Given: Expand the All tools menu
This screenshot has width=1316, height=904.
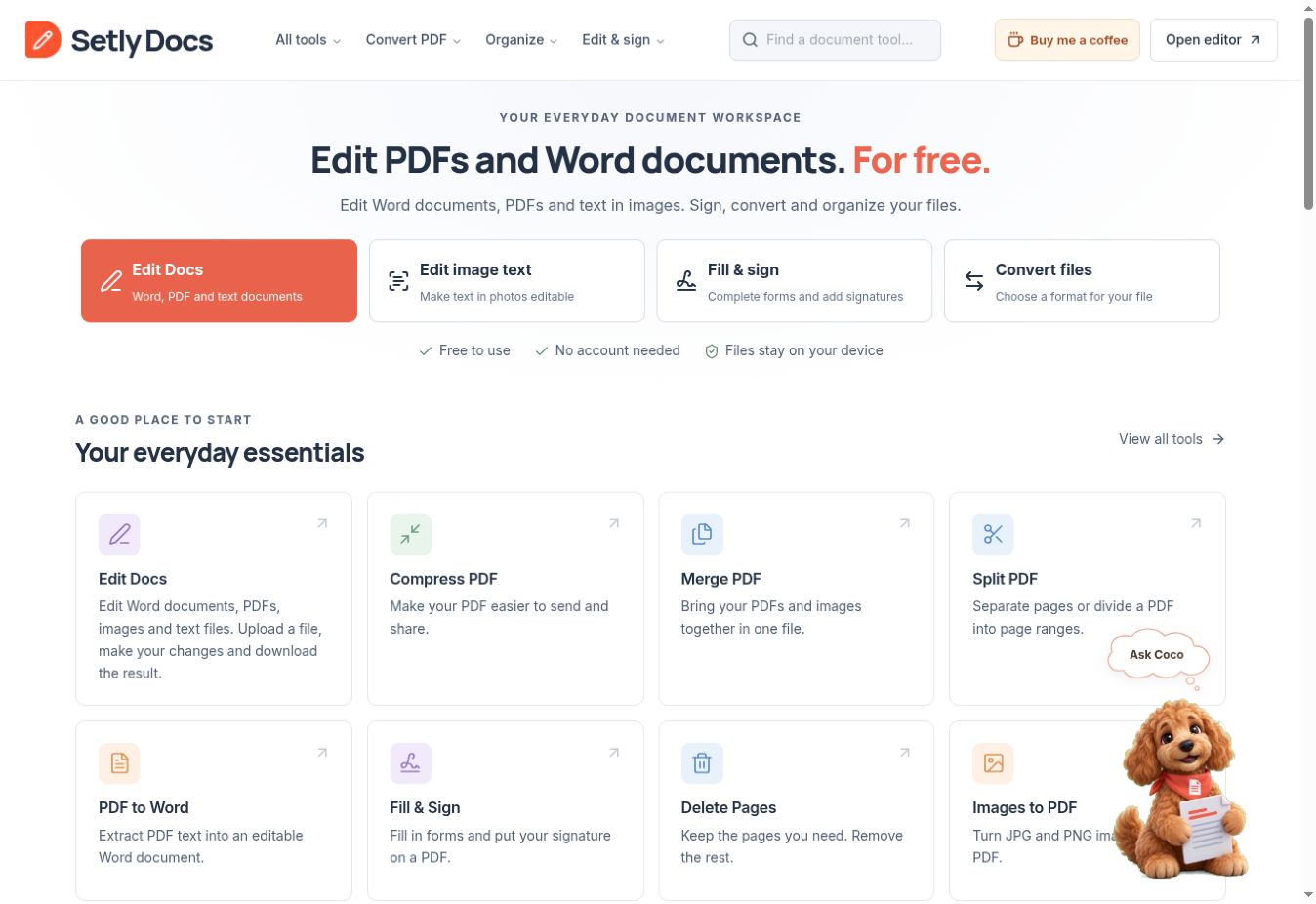Looking at the screenshot, I should point(308,40).
